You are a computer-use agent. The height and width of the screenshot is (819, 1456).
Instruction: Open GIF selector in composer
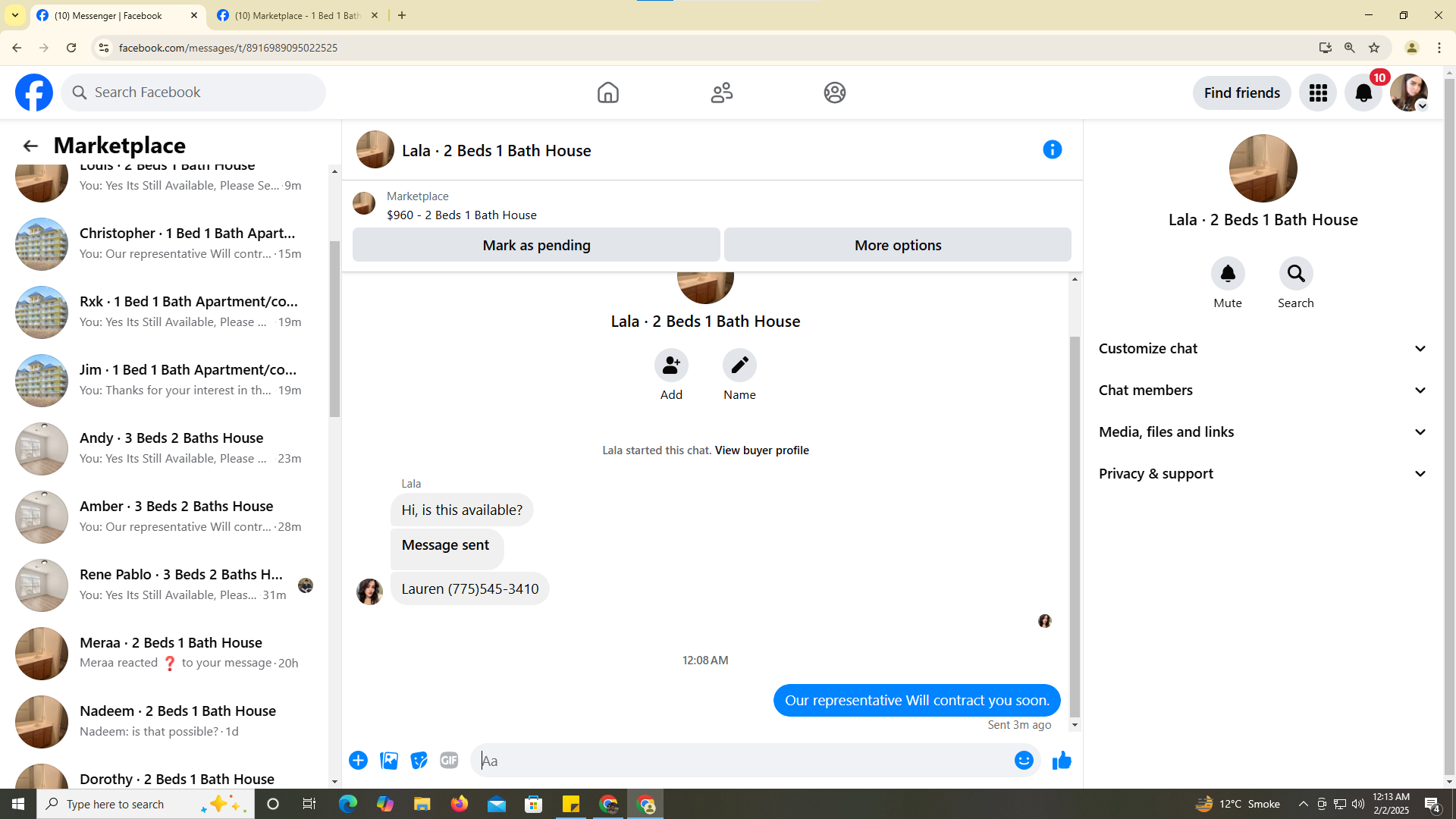click(449, 760)
